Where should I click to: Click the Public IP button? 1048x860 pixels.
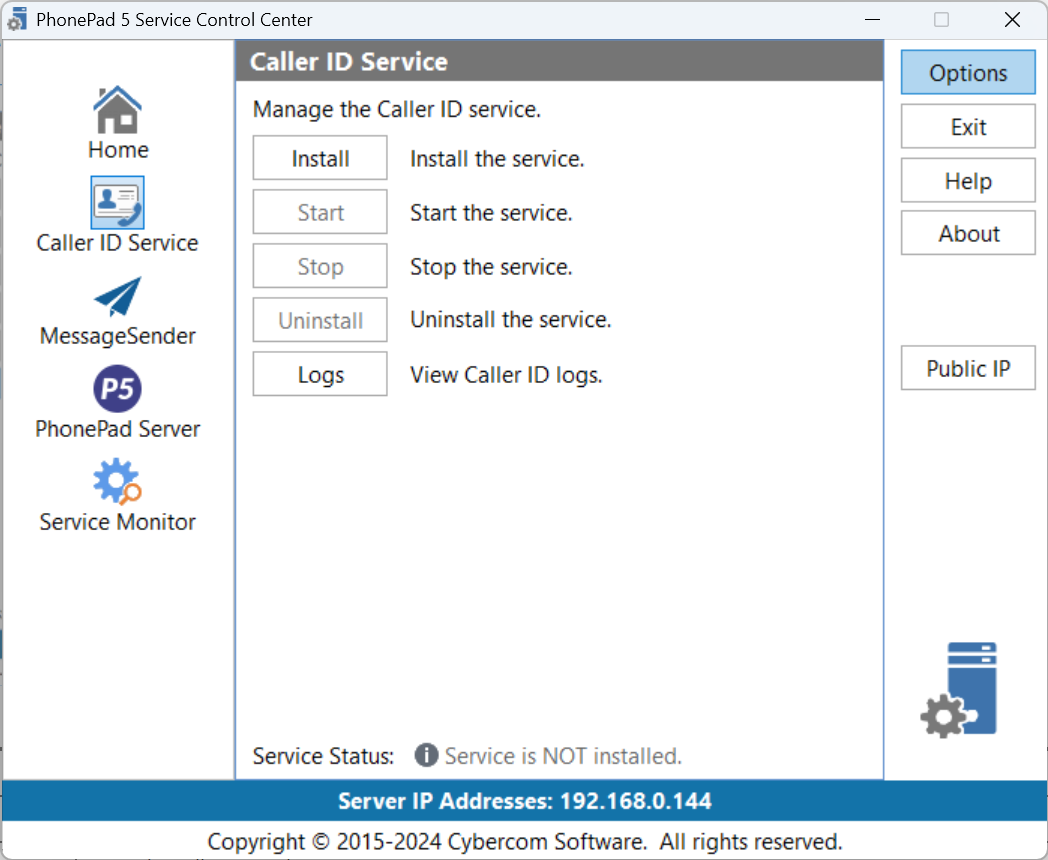968,368
